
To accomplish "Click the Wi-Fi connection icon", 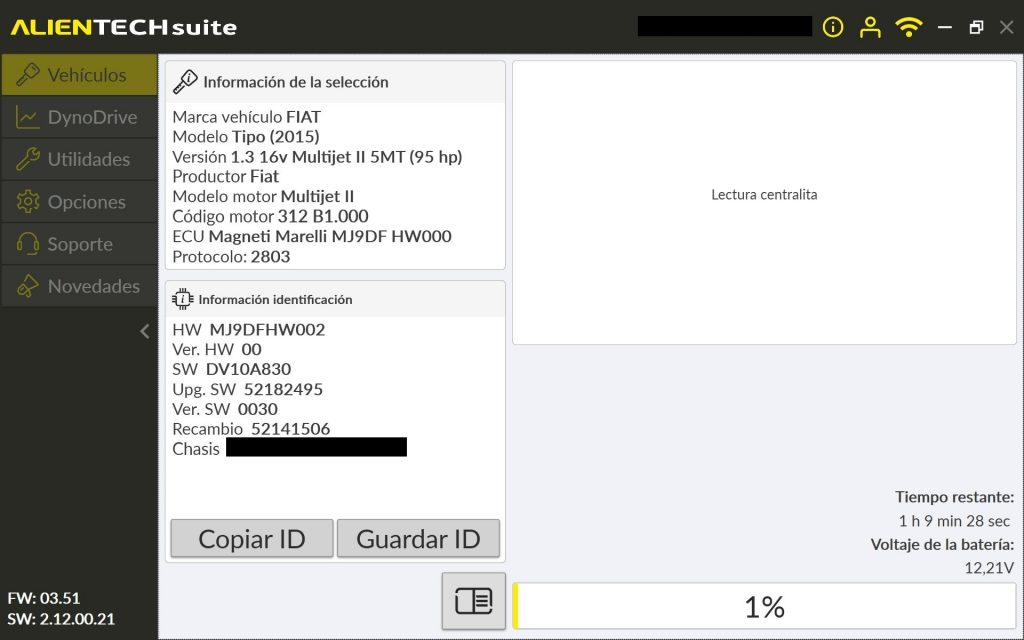I will [908, 27].
